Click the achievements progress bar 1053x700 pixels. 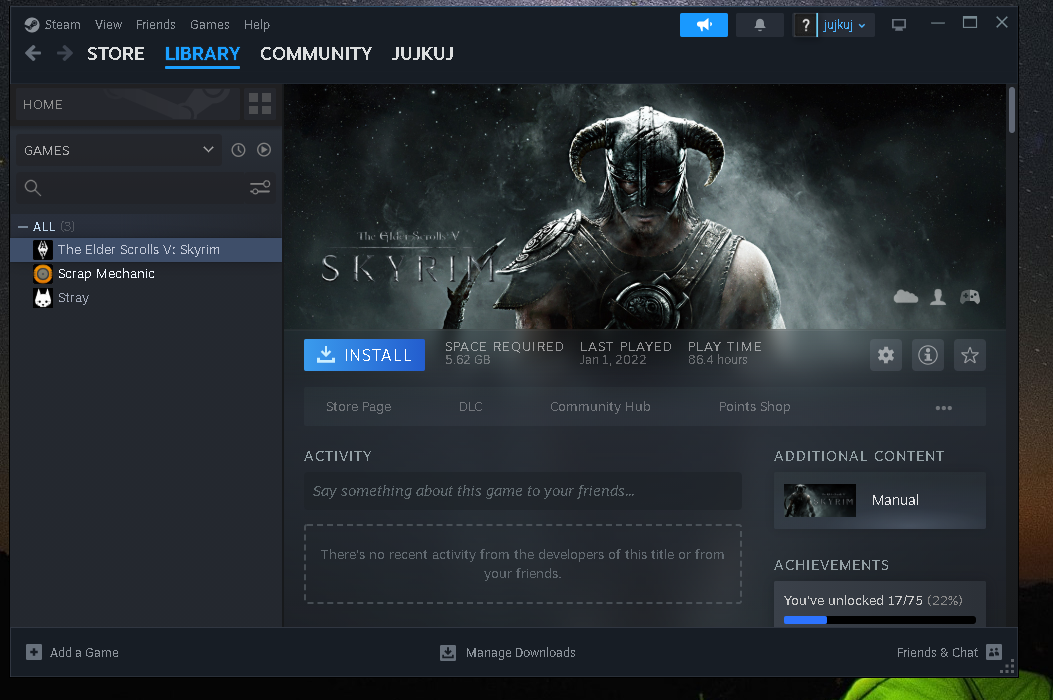[879, 620]
